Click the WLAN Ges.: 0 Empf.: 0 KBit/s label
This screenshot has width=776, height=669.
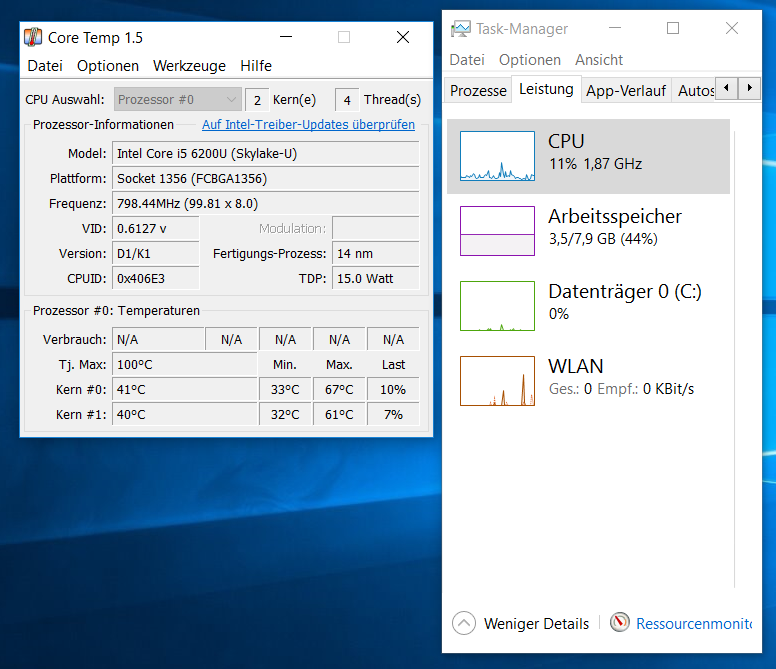(621, 389)
